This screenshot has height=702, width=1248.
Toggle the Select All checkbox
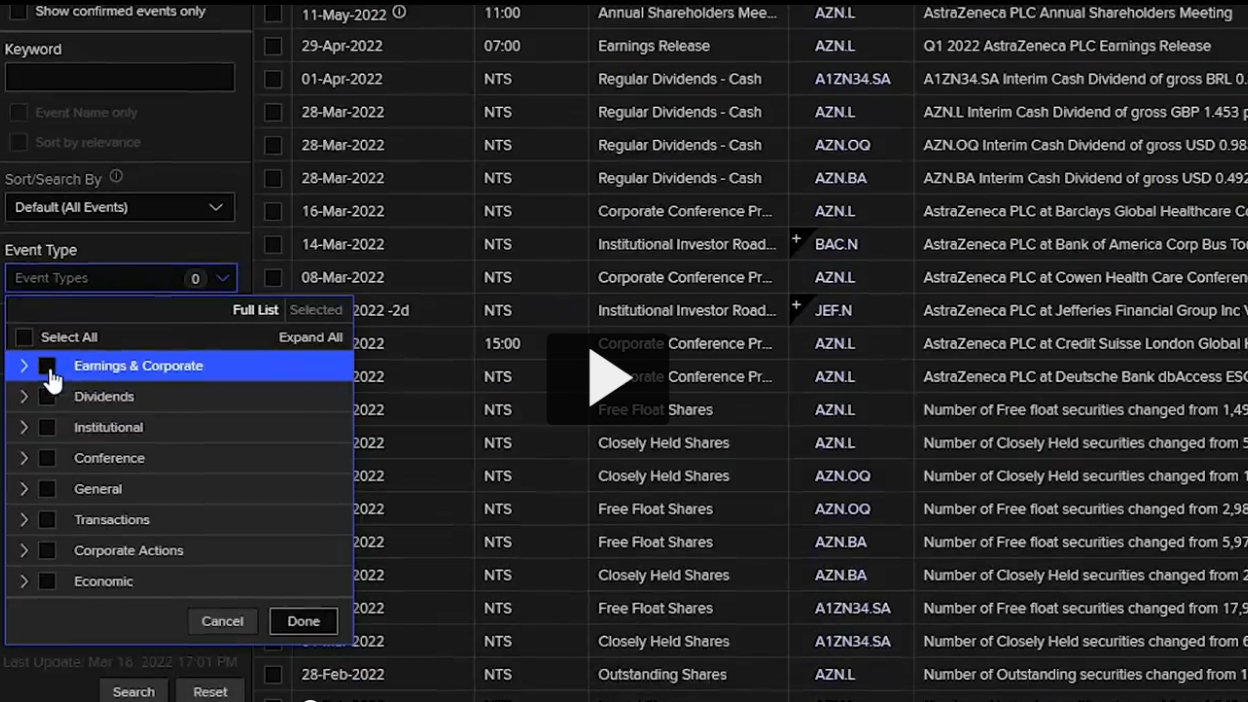point(24,338)
